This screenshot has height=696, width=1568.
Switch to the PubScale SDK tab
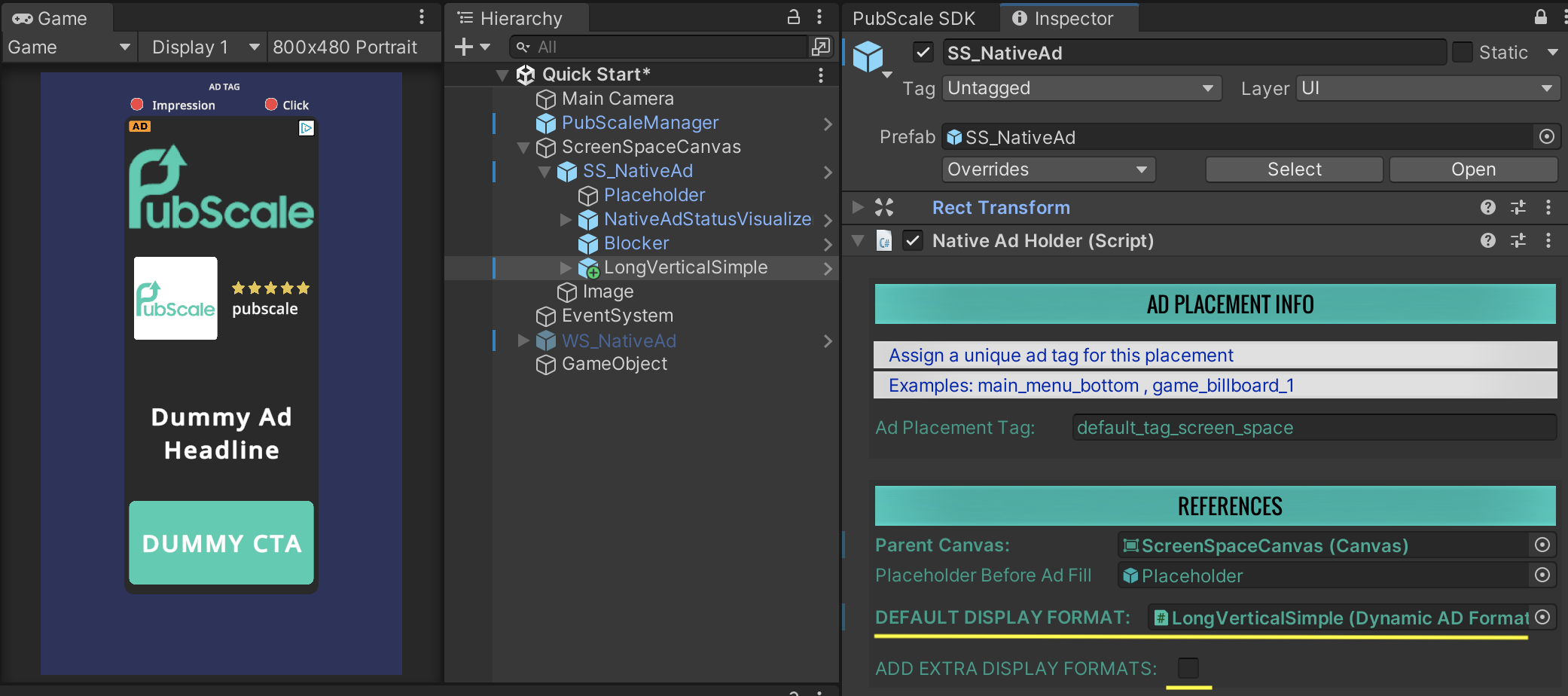pos(914,18)
